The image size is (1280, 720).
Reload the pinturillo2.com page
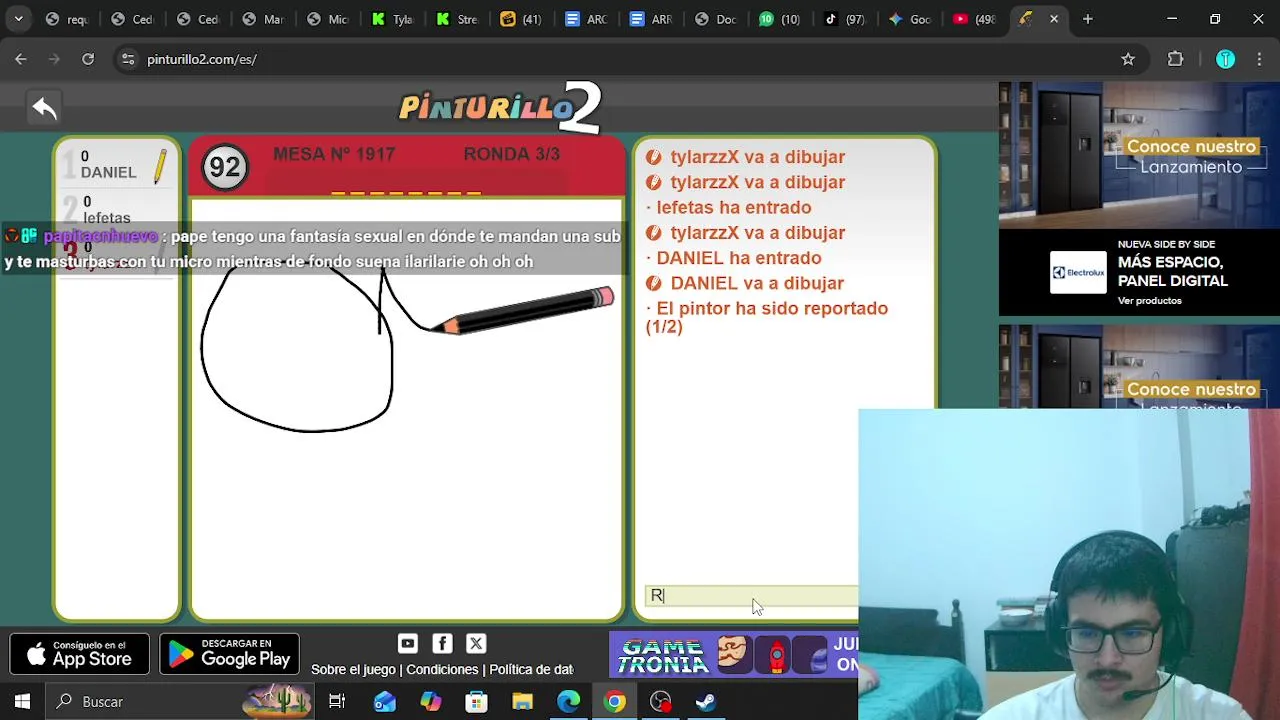(x=88, y=59)
